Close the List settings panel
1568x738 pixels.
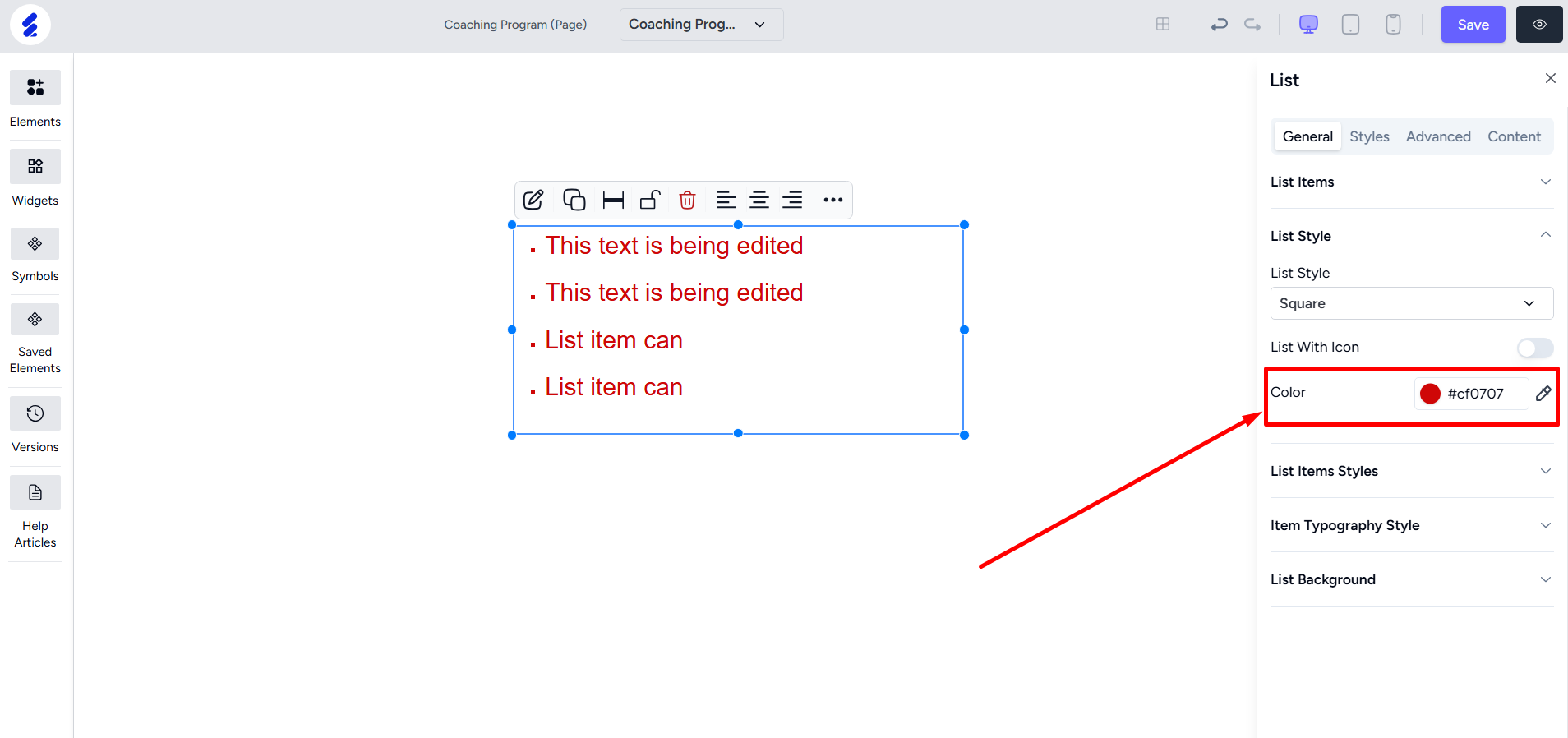1551,78
